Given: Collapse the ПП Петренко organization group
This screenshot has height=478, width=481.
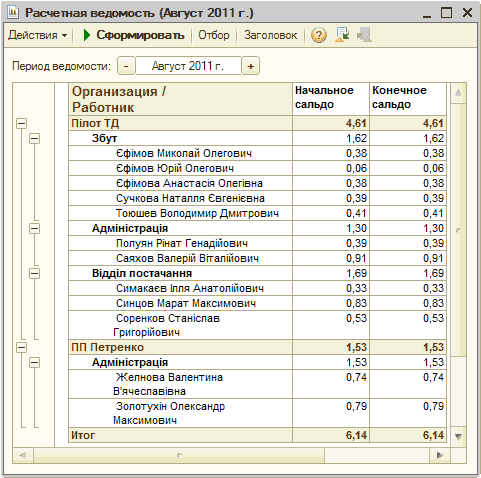Looking at the screenshot, I should (x=21, y=348).
